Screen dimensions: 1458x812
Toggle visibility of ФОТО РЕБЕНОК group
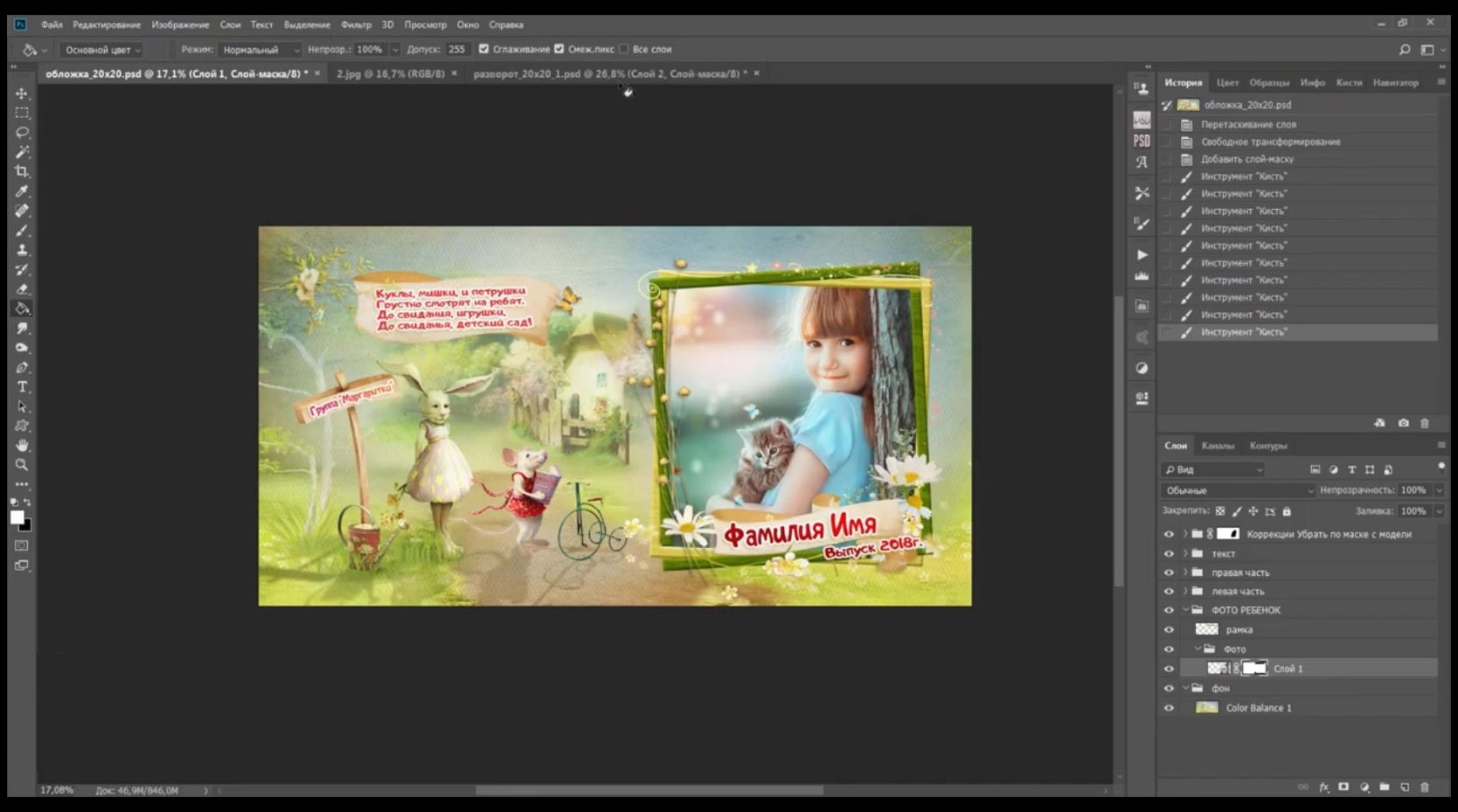1169,611
